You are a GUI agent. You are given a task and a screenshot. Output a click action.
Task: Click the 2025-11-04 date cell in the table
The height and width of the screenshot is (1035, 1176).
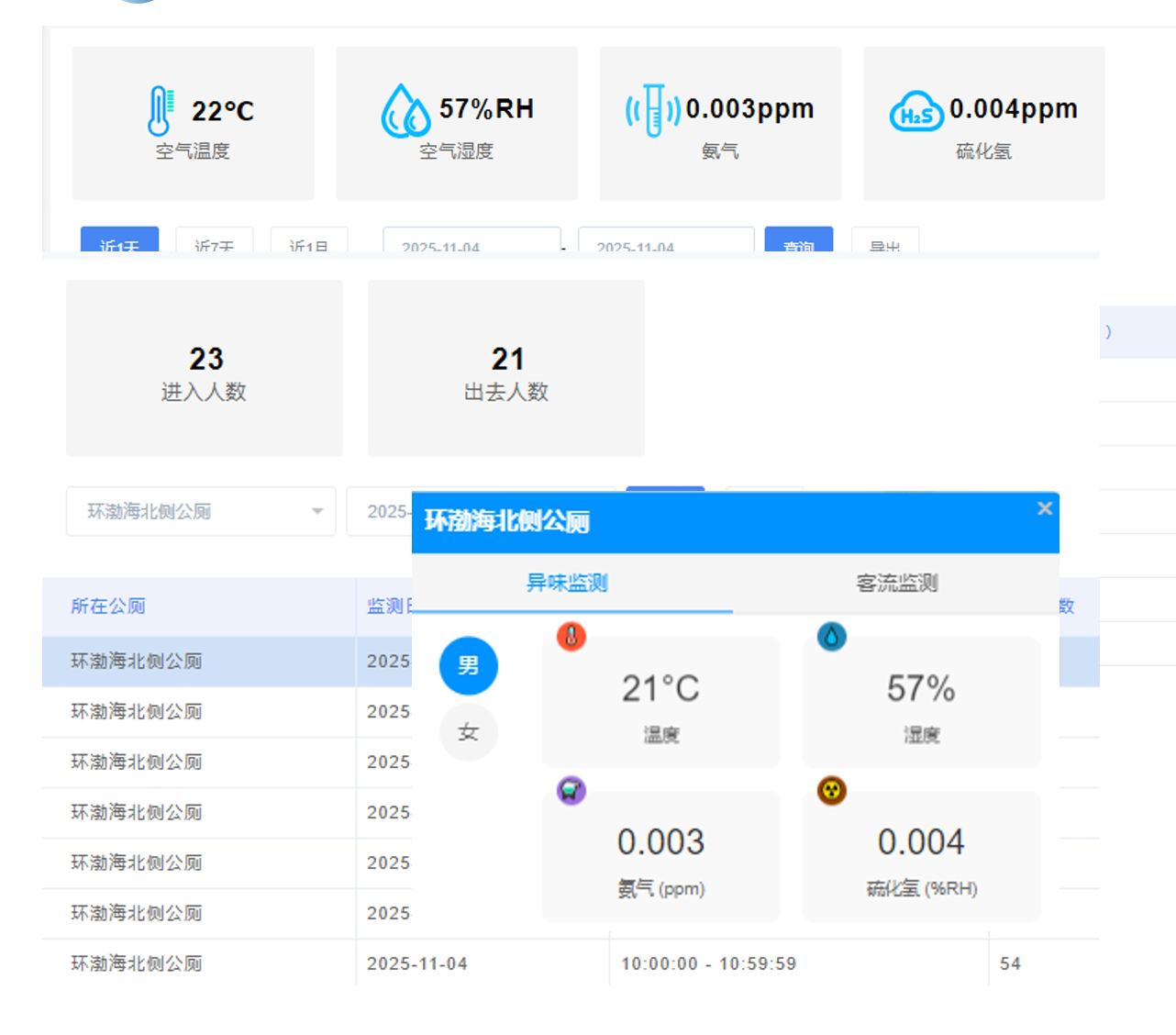[x=417, y=963]
